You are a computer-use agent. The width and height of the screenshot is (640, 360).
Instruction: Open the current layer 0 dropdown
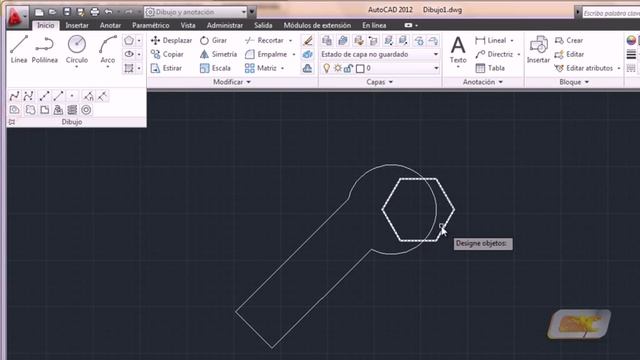pyautogui.click(x=379, y=68)
